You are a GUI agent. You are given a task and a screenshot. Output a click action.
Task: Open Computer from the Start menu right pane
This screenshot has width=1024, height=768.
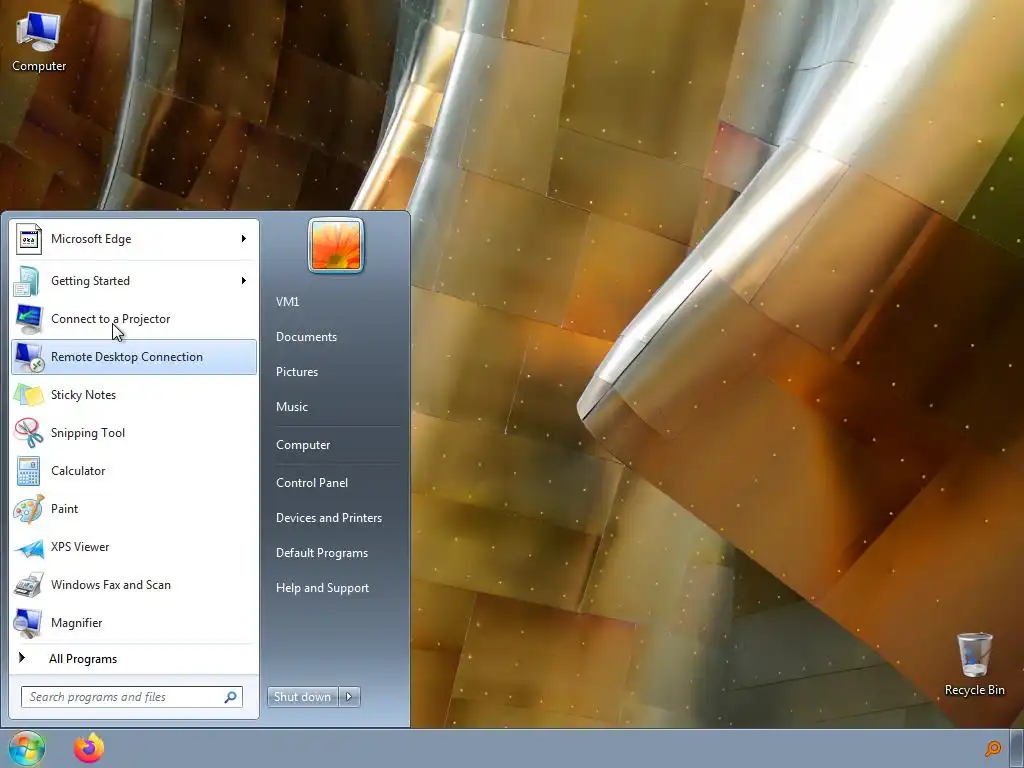303,445
